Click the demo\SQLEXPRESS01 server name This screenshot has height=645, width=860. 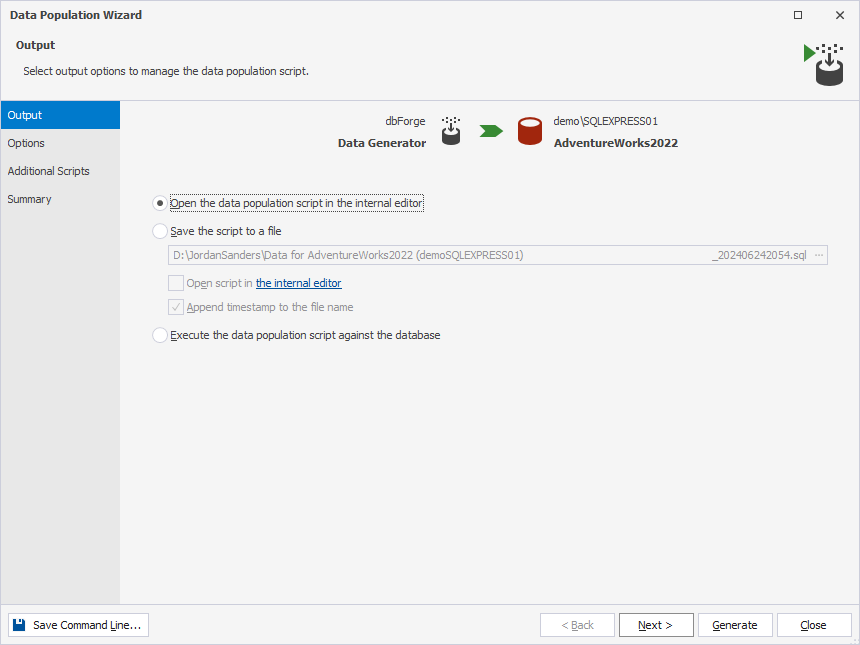click(606, 121)
